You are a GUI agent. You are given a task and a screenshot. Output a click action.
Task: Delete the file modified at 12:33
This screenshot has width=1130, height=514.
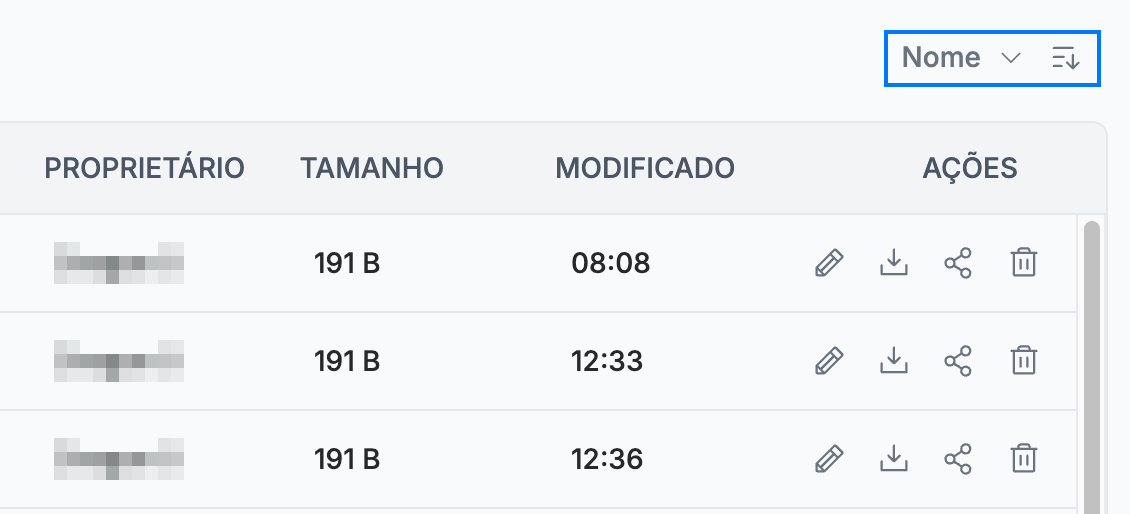[1023, 360]
